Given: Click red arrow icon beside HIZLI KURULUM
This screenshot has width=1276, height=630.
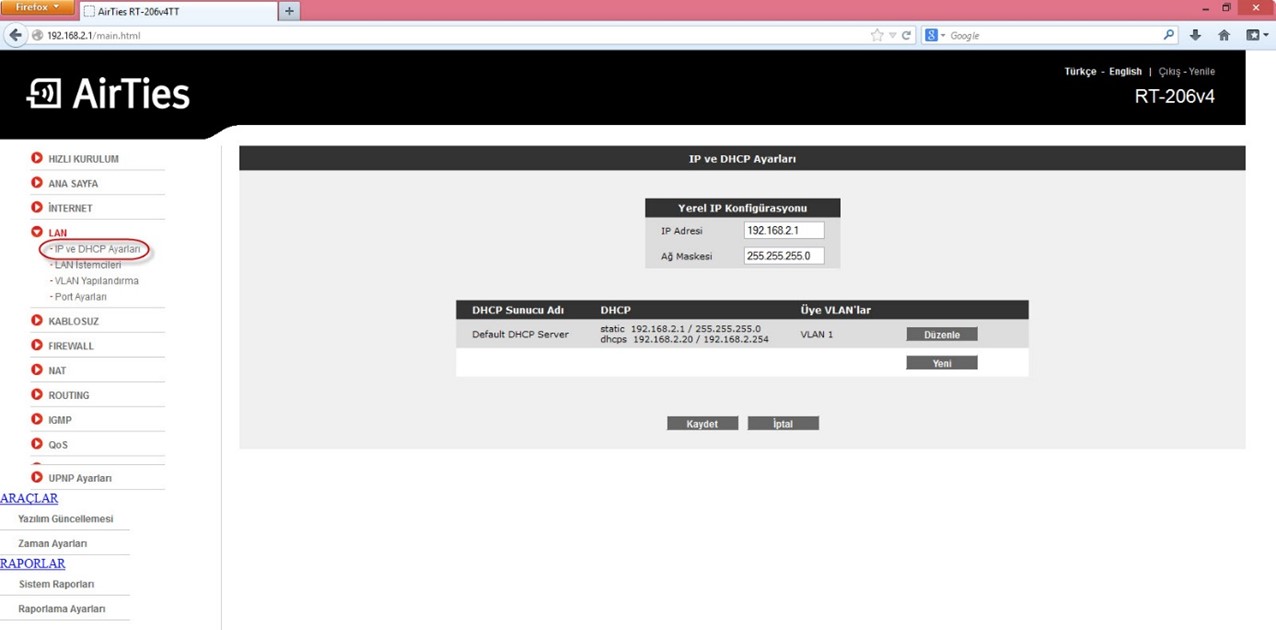Looking at the screenshot, I should pyautogui.click(x=37, y=158).
